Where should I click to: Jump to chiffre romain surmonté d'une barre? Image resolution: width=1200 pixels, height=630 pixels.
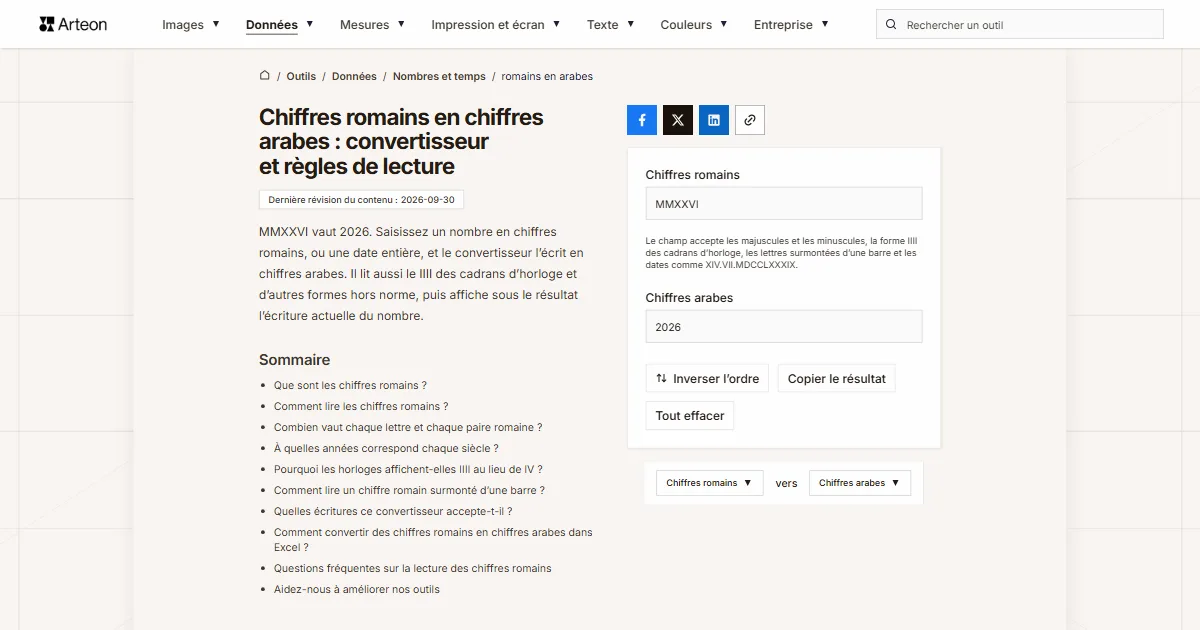[409, 490]
